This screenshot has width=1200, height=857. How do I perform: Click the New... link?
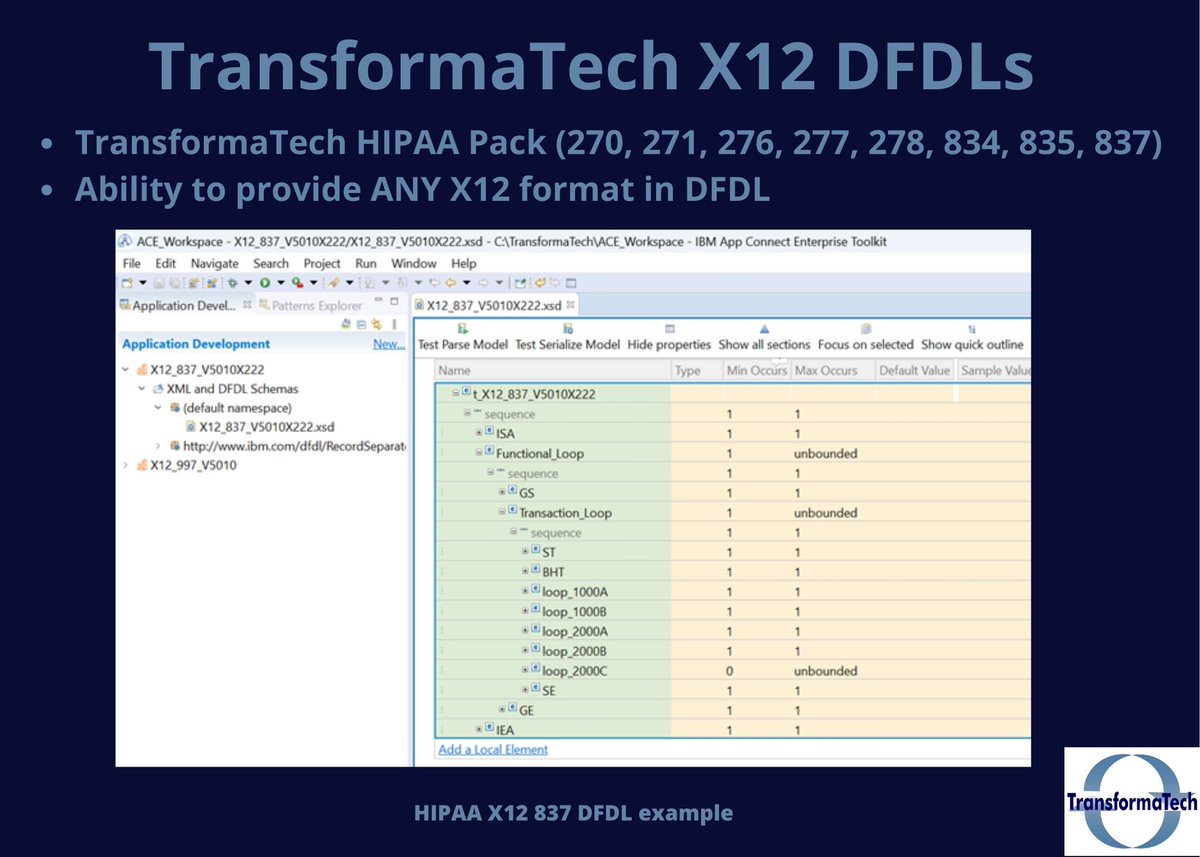[x=388, y=344]
